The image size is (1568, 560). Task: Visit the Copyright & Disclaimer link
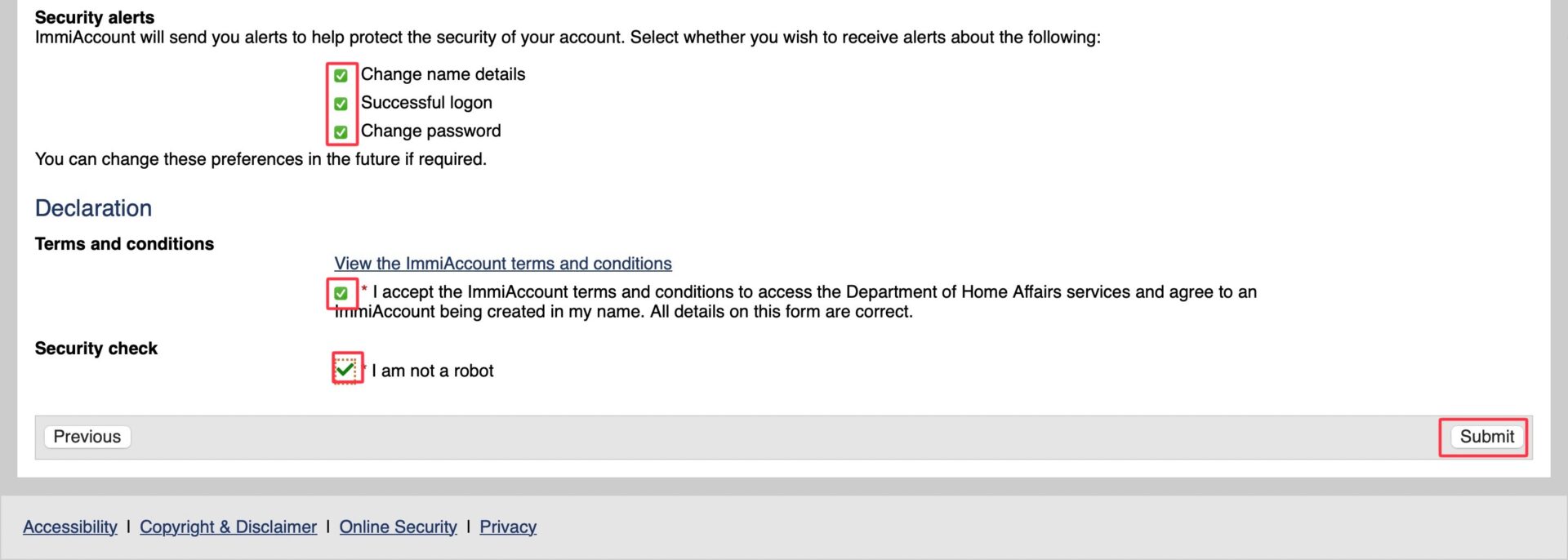point(228,527)
